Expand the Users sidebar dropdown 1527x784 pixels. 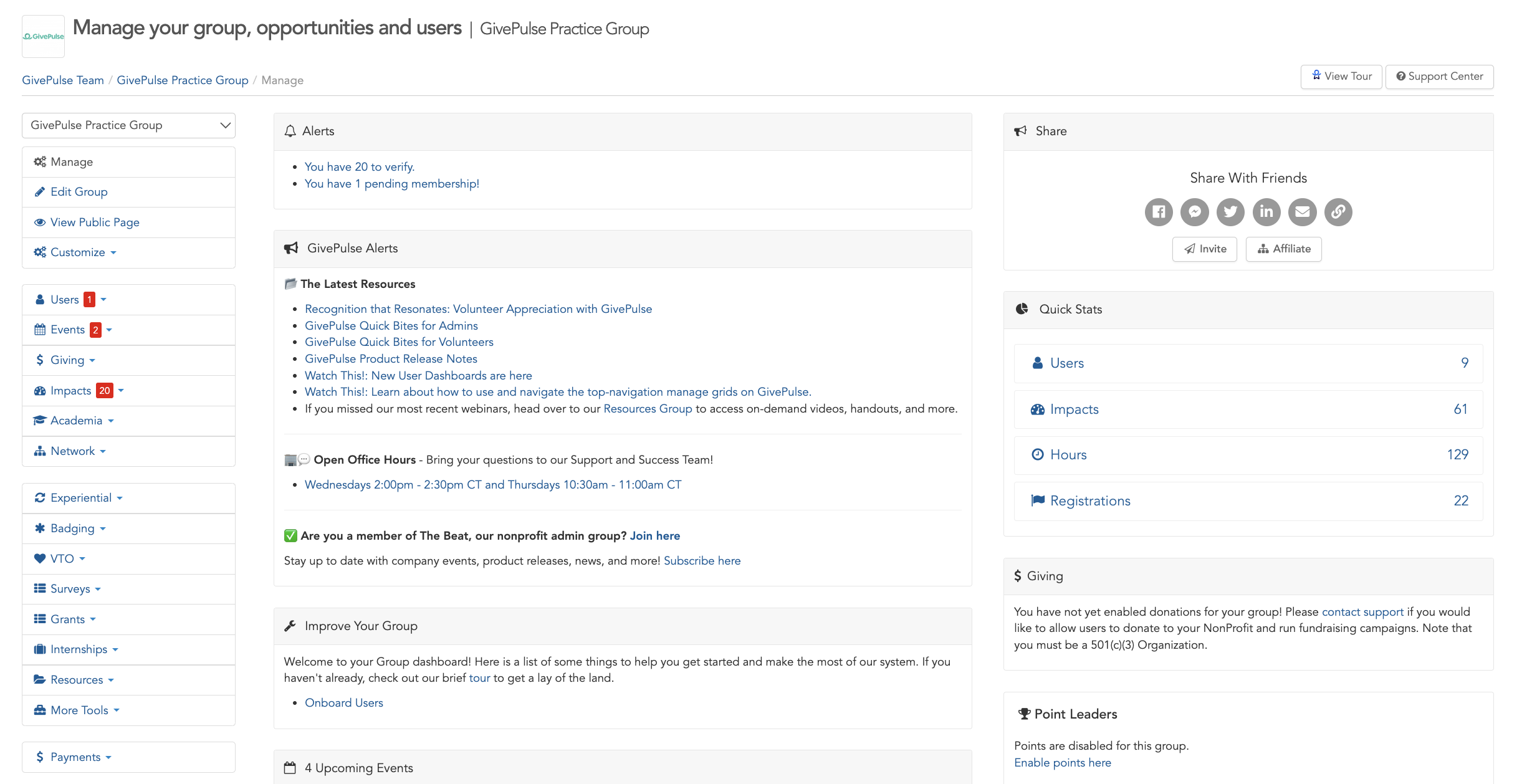click(103, 300)
